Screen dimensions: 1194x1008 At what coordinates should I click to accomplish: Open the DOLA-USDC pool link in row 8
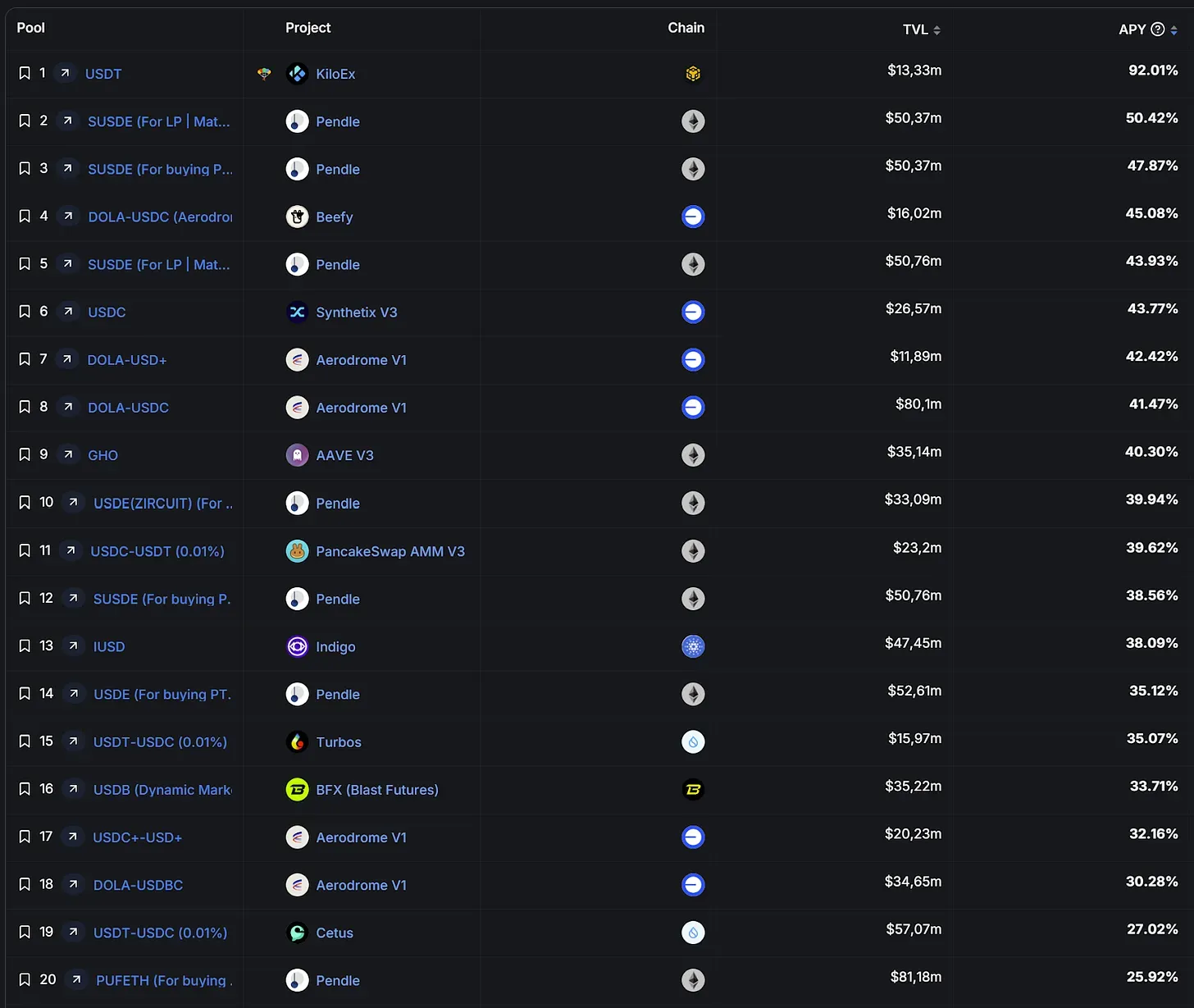click(x=128, y=408)
